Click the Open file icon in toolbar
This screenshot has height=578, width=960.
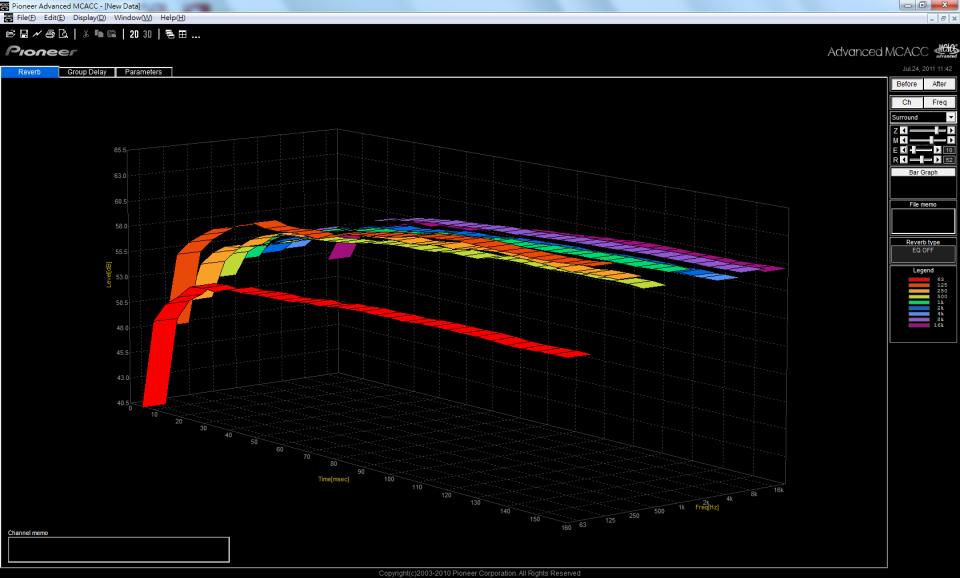pyautogui.click(x=9, y=34)
